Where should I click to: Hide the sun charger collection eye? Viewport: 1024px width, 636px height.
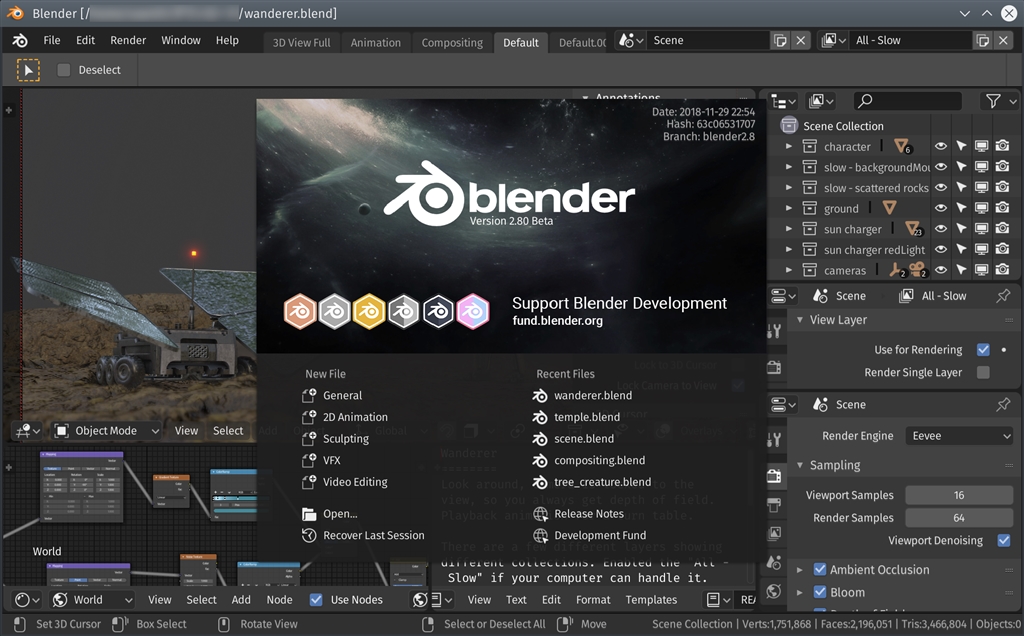tap(940, 229)
